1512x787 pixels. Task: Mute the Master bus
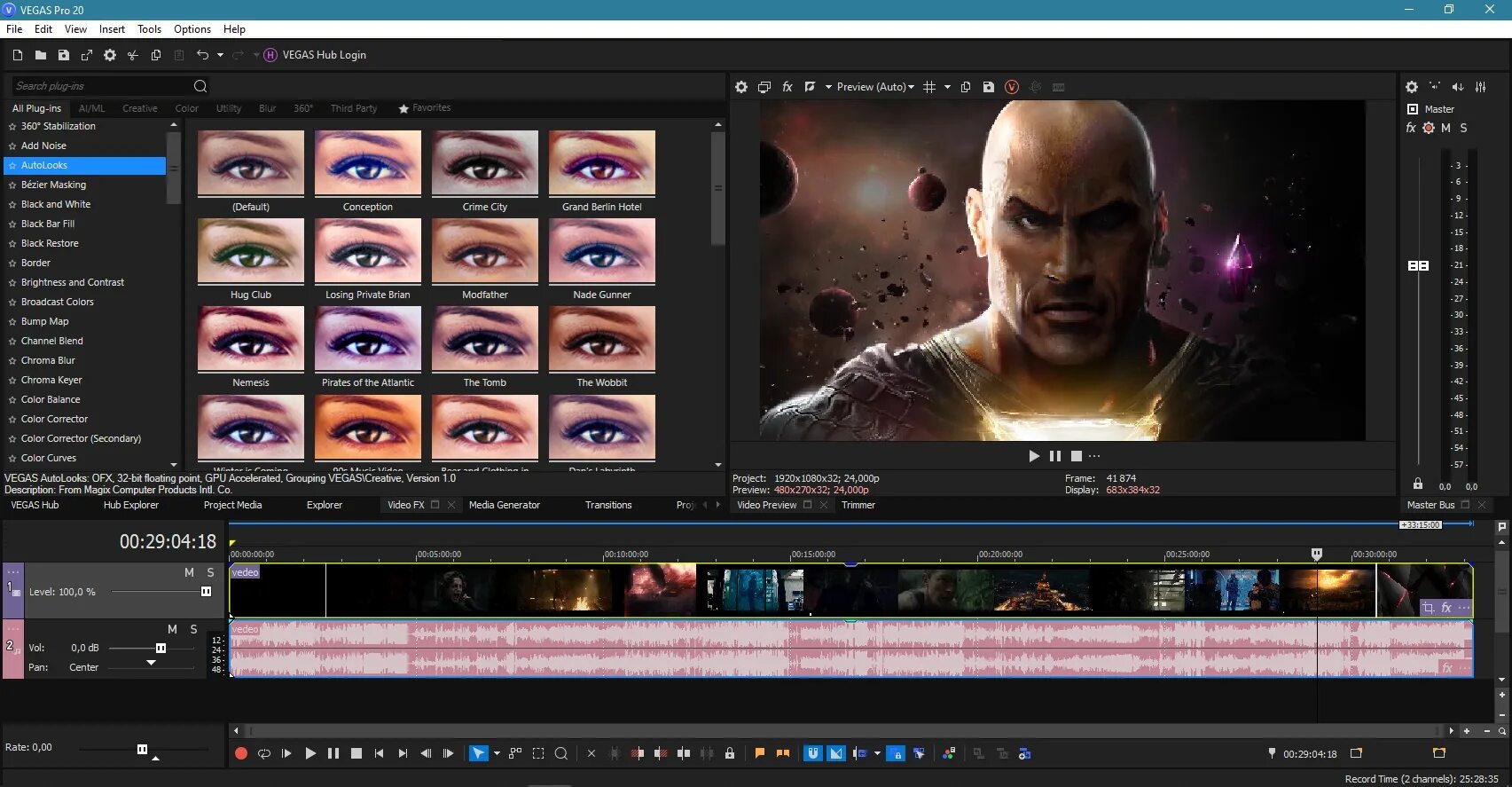1445,128
